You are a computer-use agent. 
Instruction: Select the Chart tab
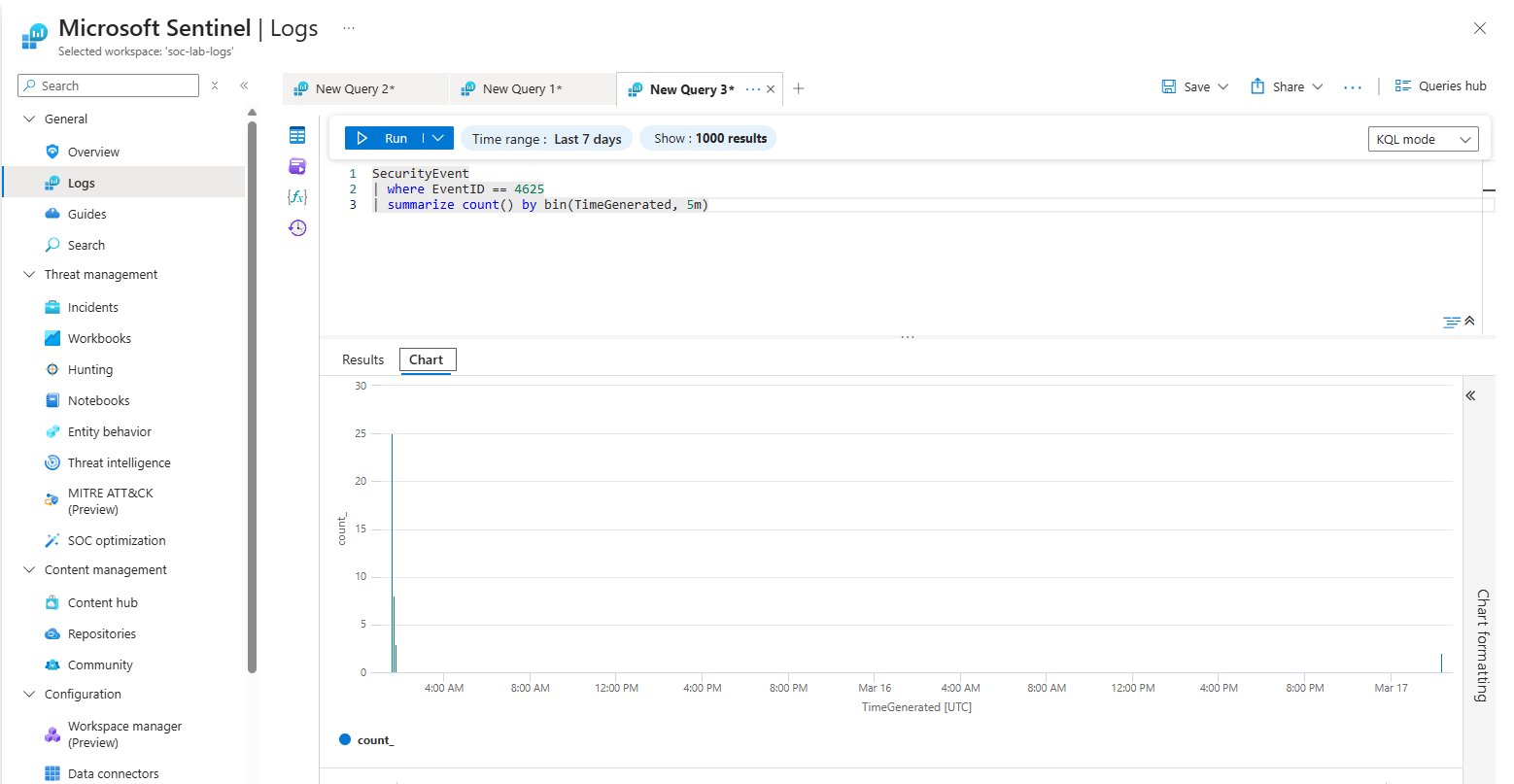click(426, 359)
